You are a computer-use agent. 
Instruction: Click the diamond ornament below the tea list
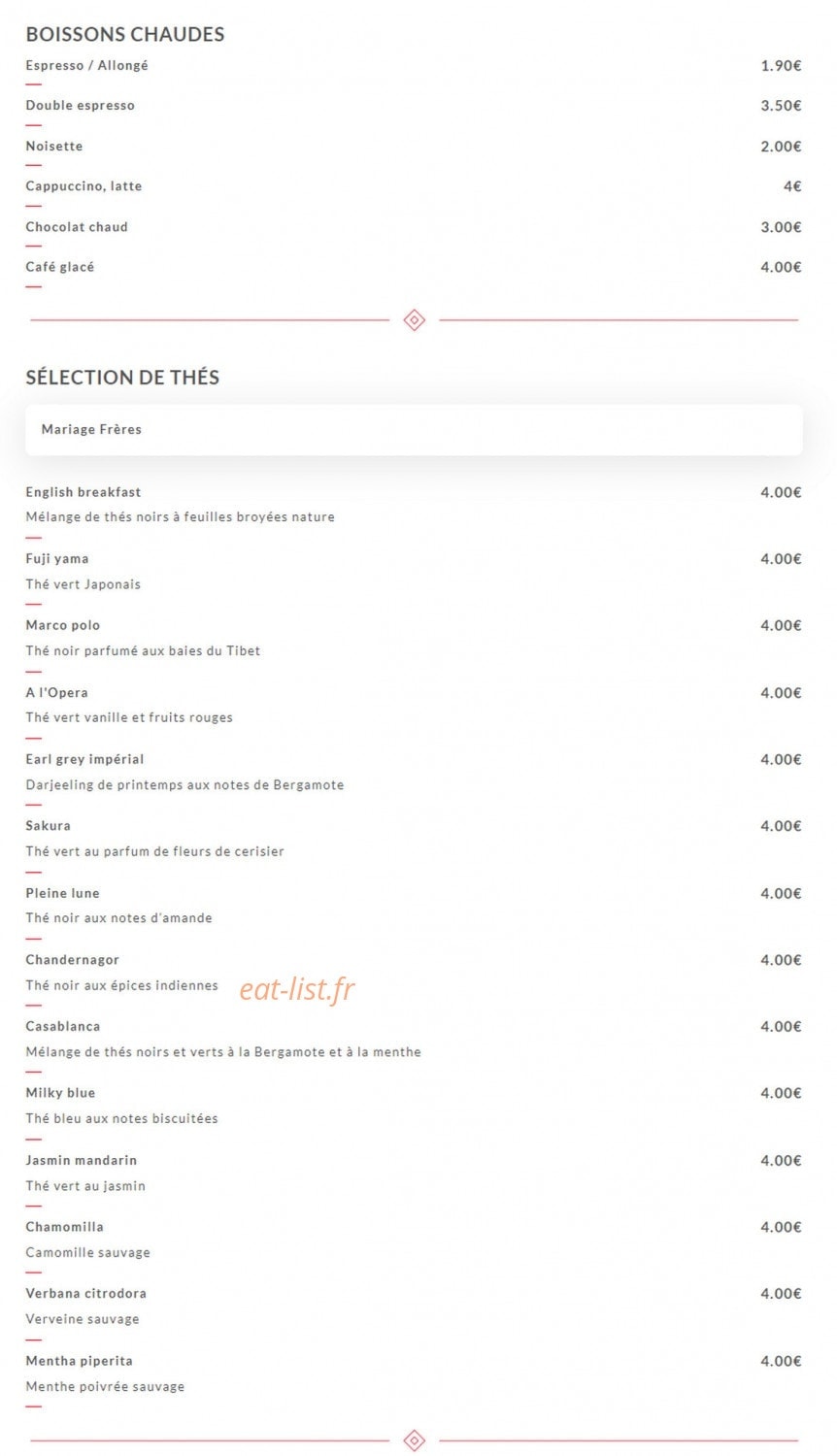point(415,1440)
